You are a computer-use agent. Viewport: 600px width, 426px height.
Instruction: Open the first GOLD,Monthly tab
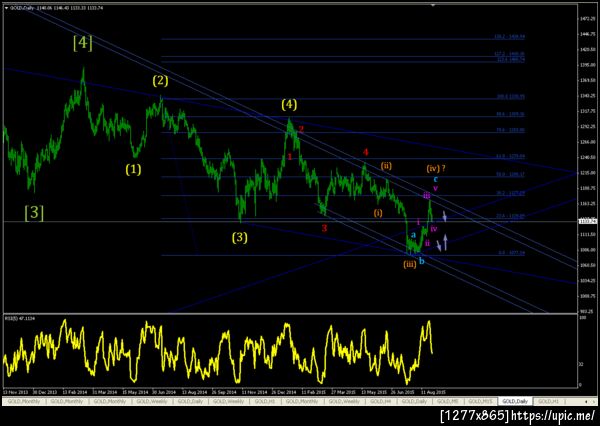coord(23,401)
